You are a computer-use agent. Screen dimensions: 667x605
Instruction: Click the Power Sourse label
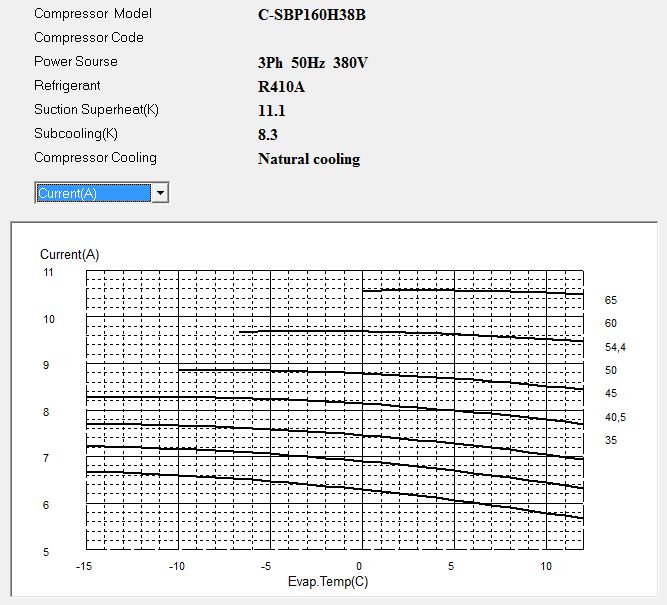pos(75,62)
